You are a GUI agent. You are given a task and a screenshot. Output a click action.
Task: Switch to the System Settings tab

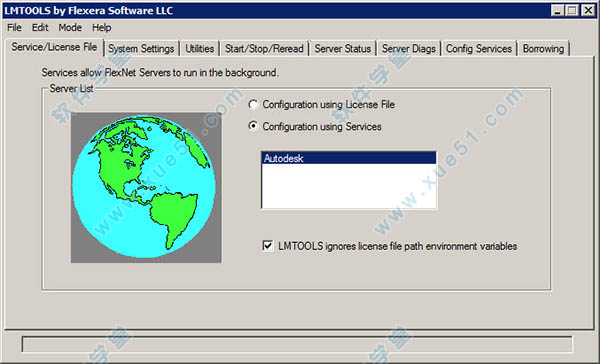(141, 49)
